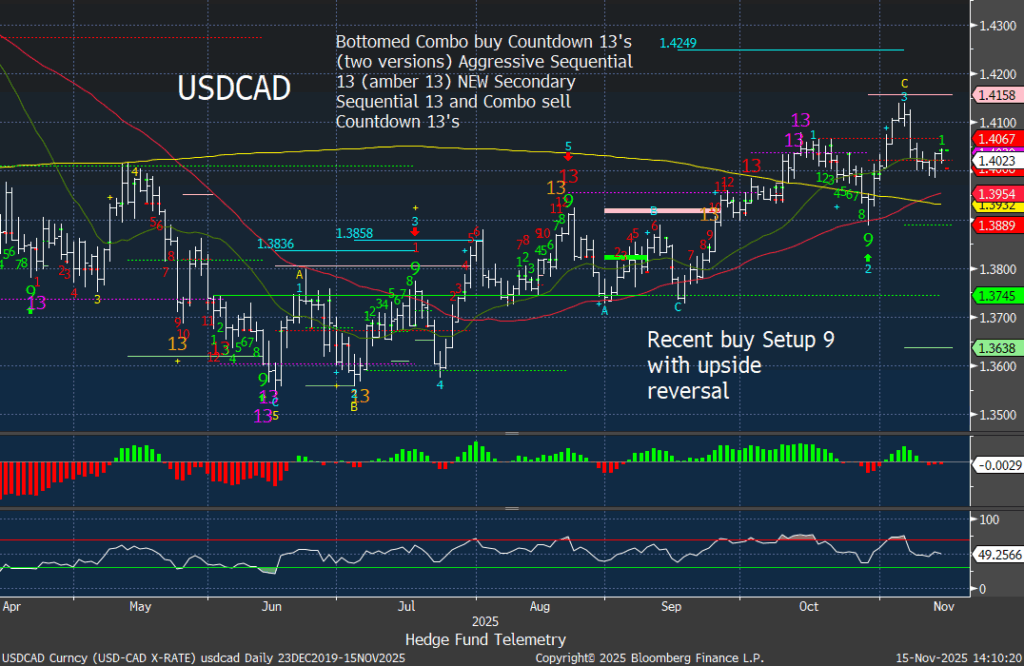This screenshot has width=1024, height=666.
Task: Select the cyan C label at the October high
Action: click(x=903, y=83)
